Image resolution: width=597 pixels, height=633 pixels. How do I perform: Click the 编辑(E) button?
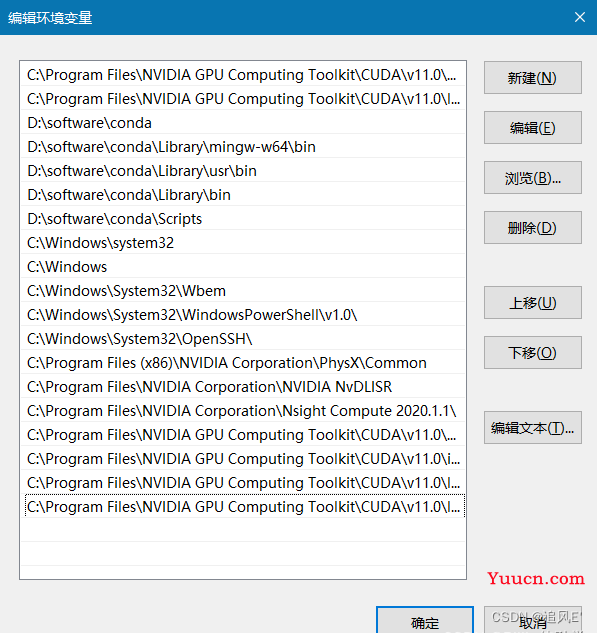tap(532, 128)
